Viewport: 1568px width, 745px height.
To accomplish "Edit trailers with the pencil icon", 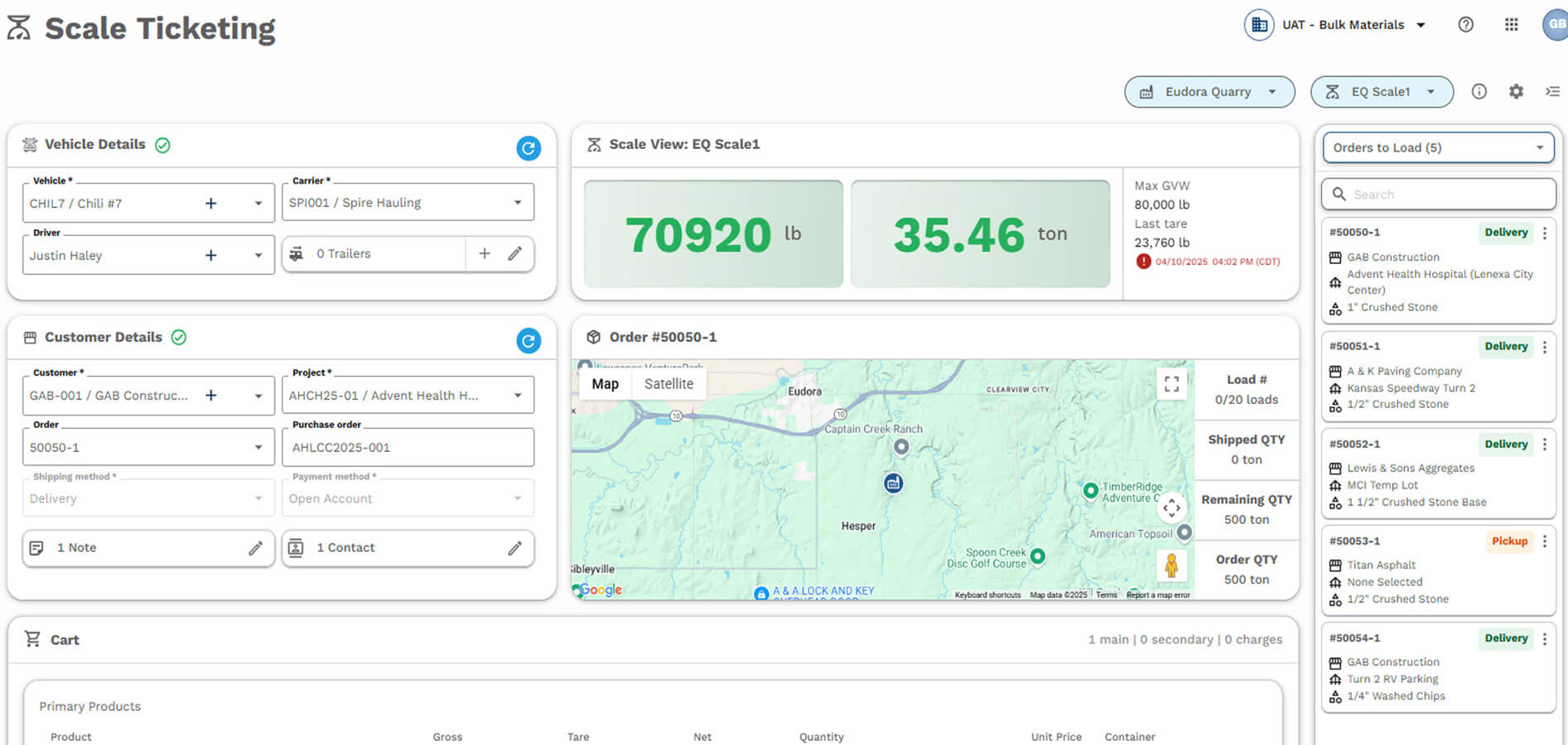I will click(515, 254).
